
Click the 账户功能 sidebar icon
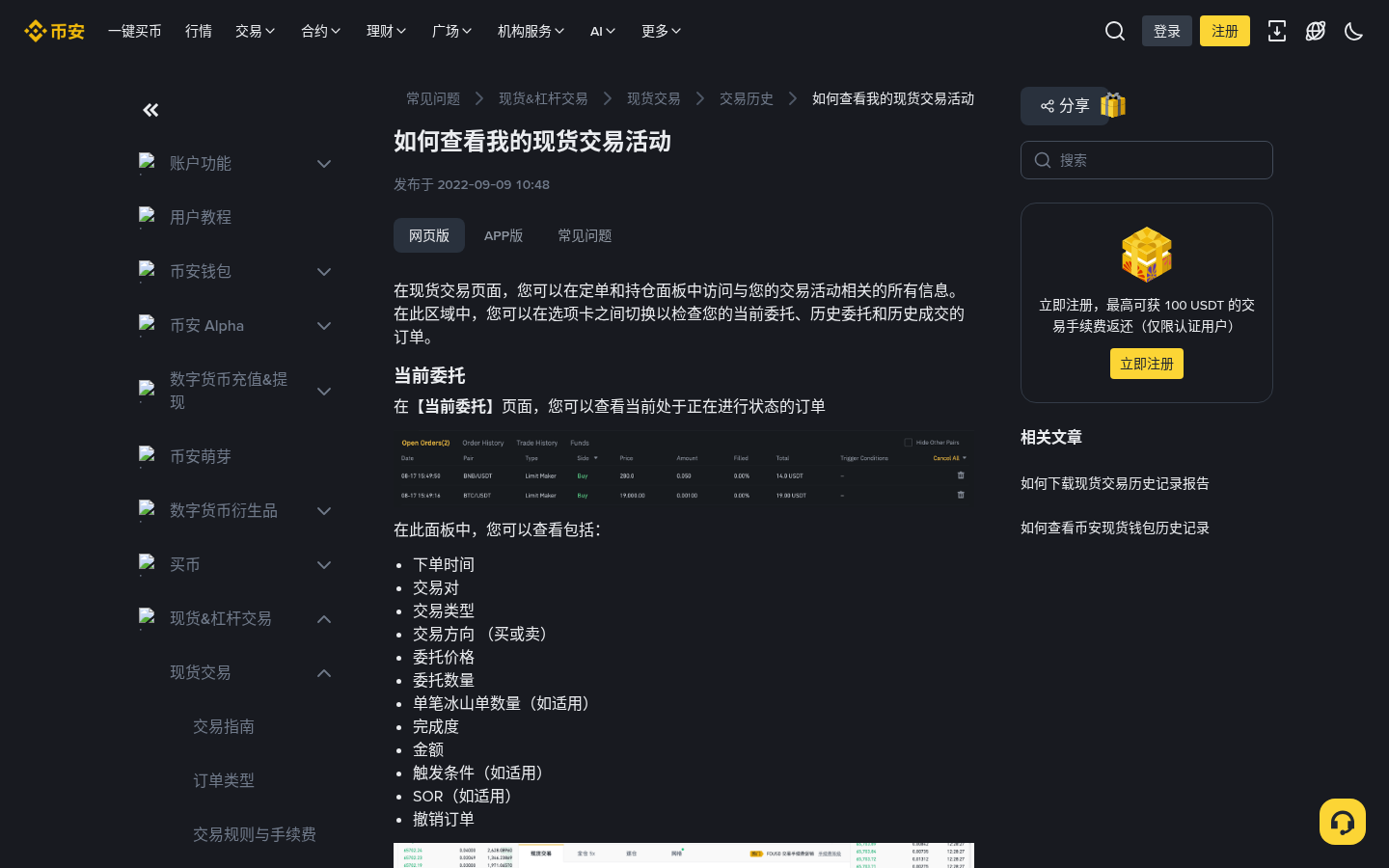click(147, 164)
